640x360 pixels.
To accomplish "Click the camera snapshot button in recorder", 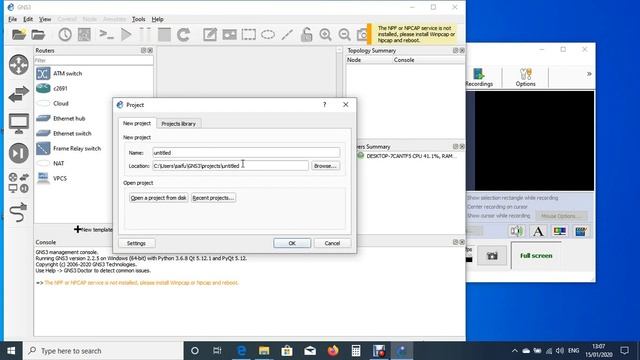I will 492,256.
